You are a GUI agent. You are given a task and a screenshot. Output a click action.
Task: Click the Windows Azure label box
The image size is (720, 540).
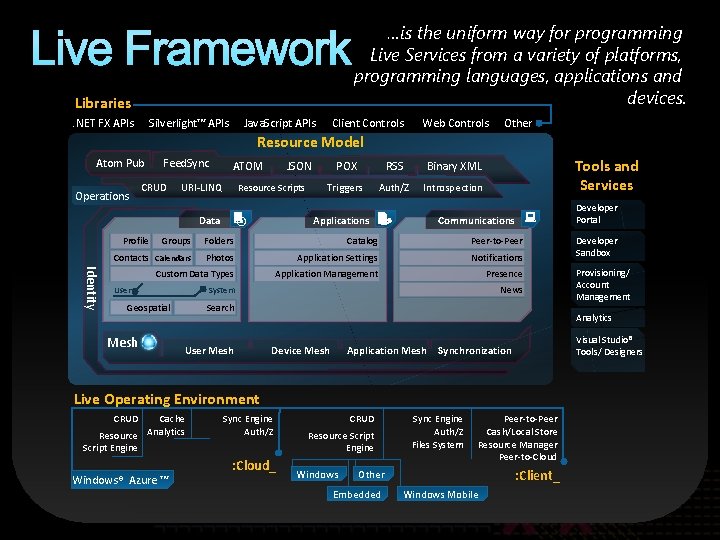pos(122,480)
